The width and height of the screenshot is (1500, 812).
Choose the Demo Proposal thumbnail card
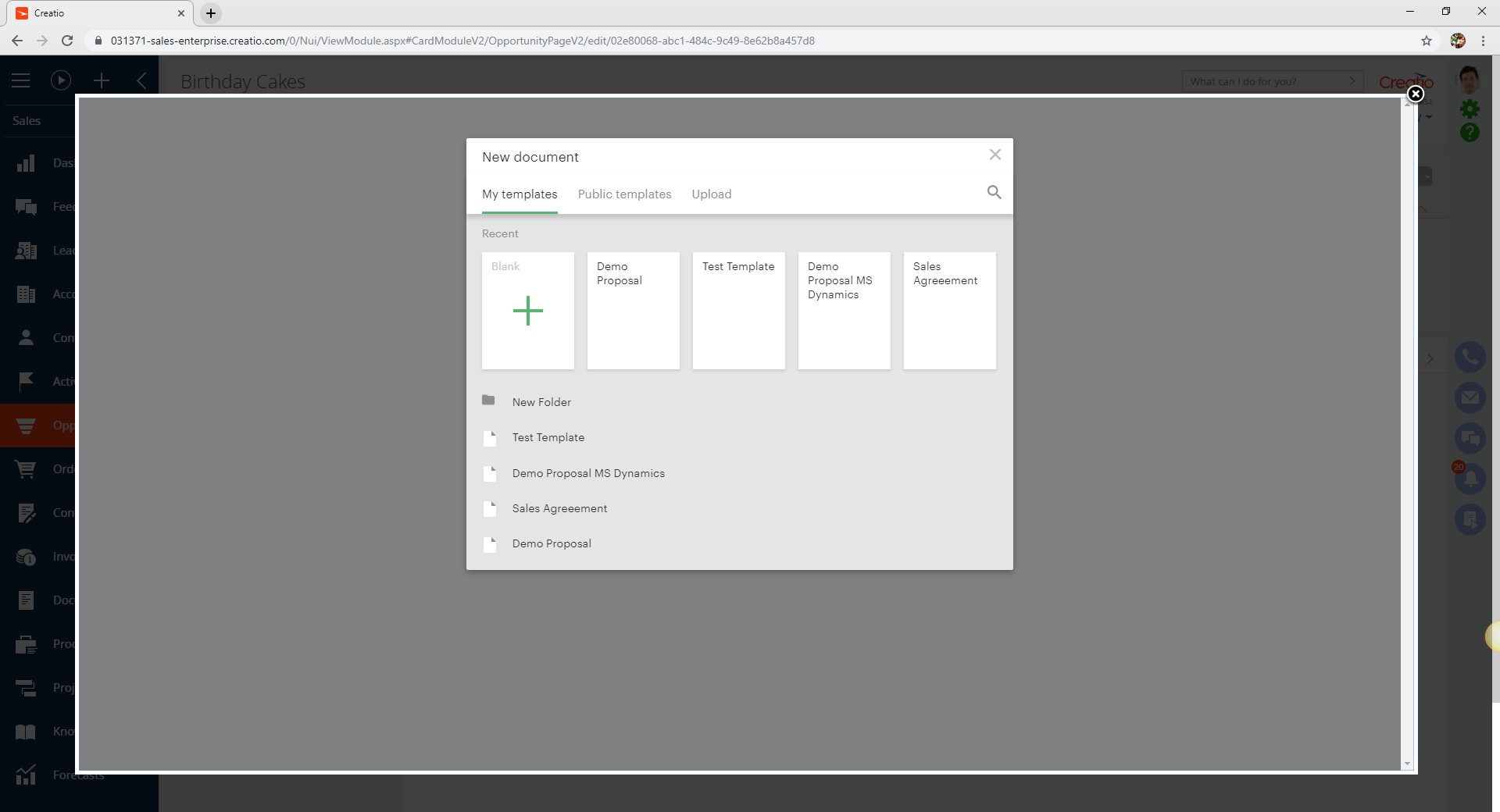pyautogui.click(x=633, y=311)
